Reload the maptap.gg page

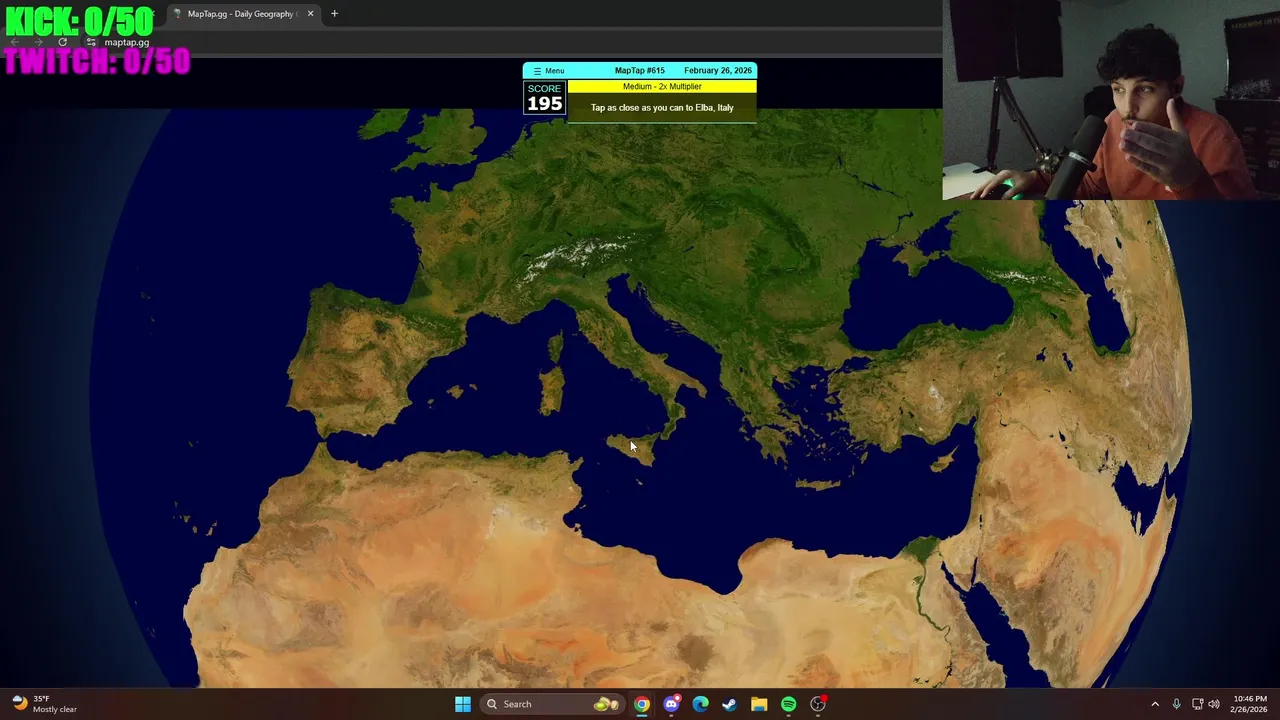point(62,42)
